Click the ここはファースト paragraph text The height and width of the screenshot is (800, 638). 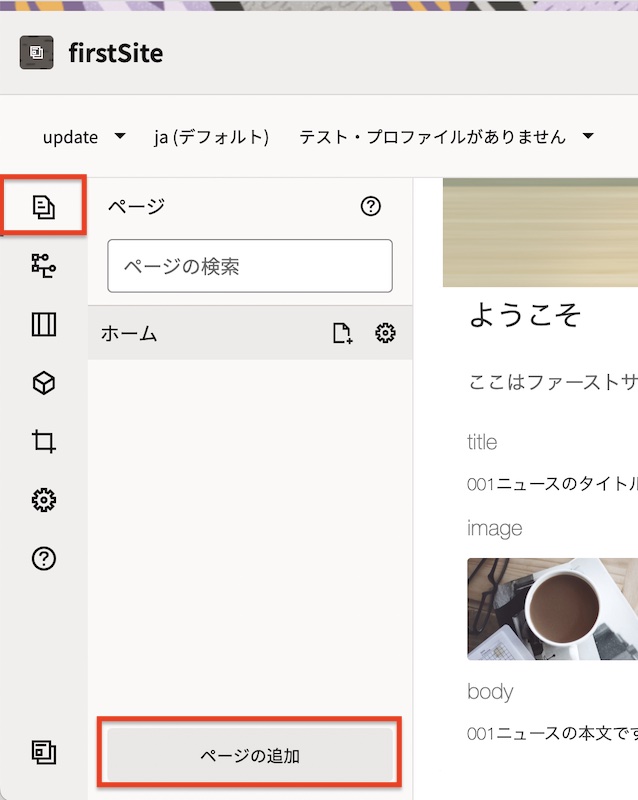pyautogui.click(x=553, y=382)
